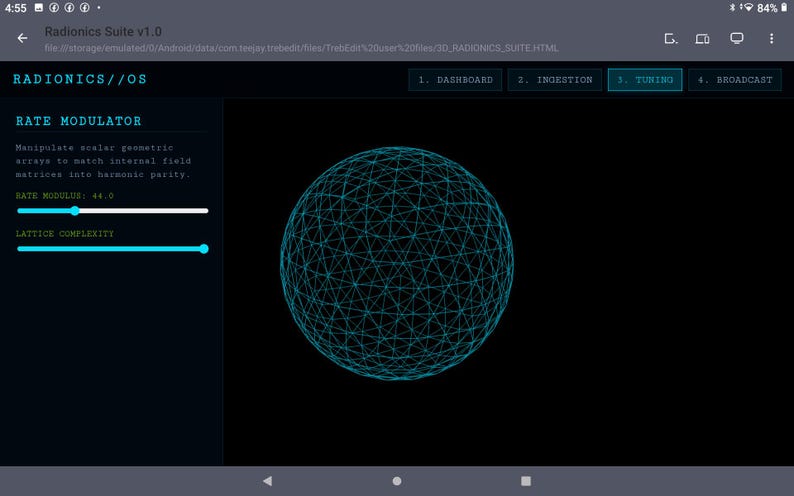794x496 pixels.
Task: Tap the battery indicator in status bar
Action: point(784,7)
